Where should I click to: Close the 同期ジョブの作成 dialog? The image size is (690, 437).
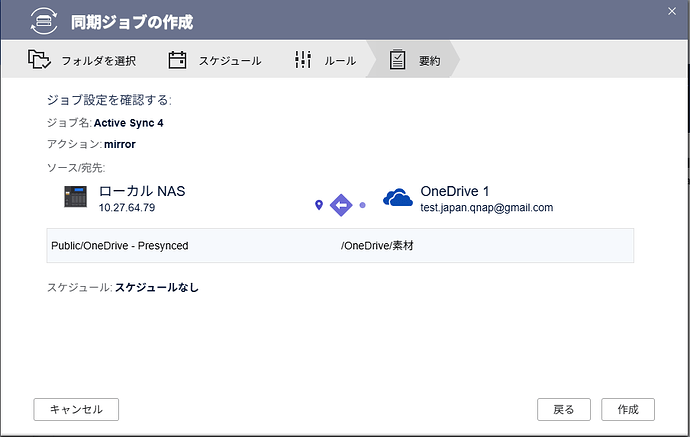pos(670,10)
